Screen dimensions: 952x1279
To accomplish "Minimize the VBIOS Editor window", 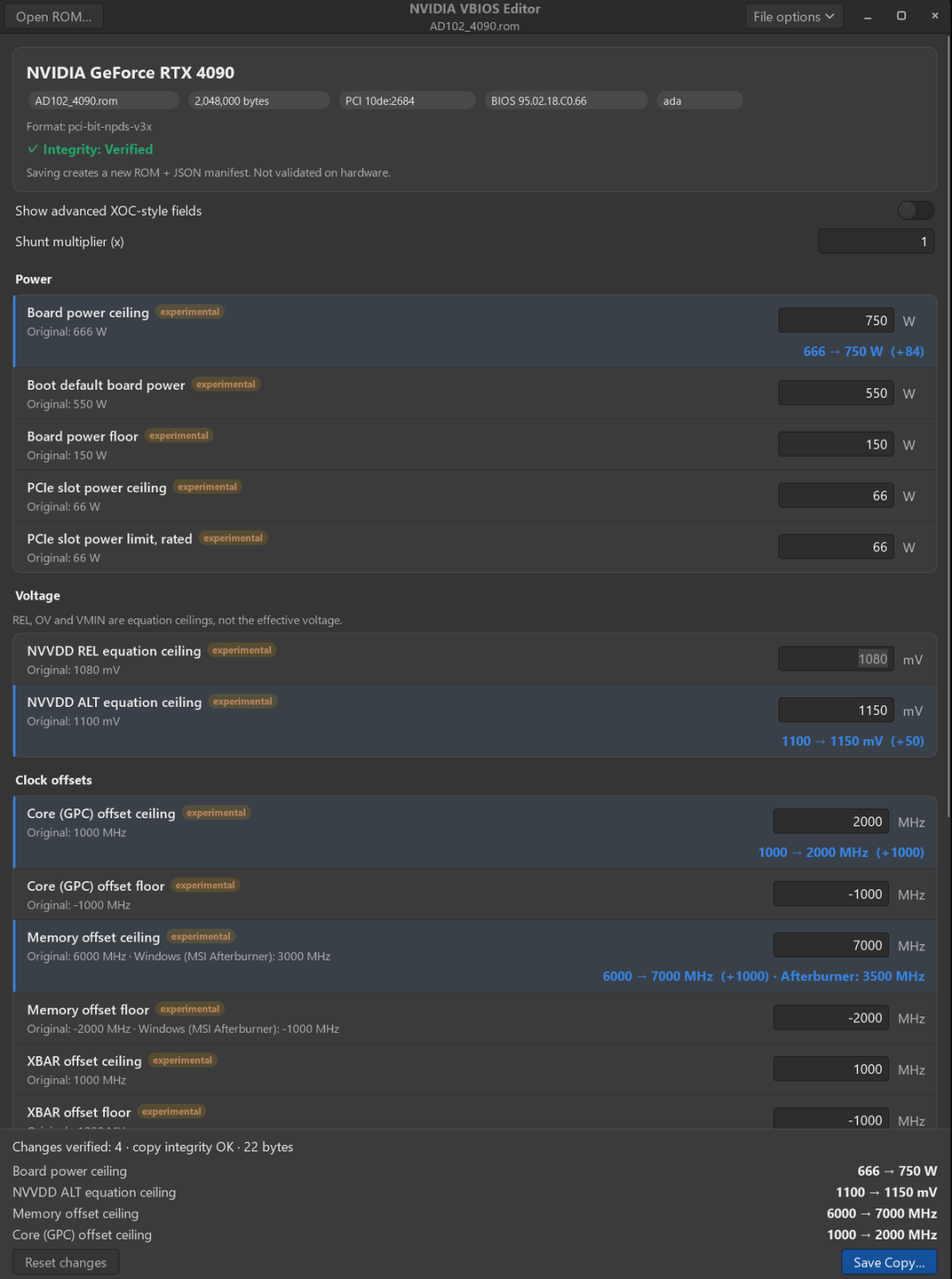I will (x=867, y=16).
